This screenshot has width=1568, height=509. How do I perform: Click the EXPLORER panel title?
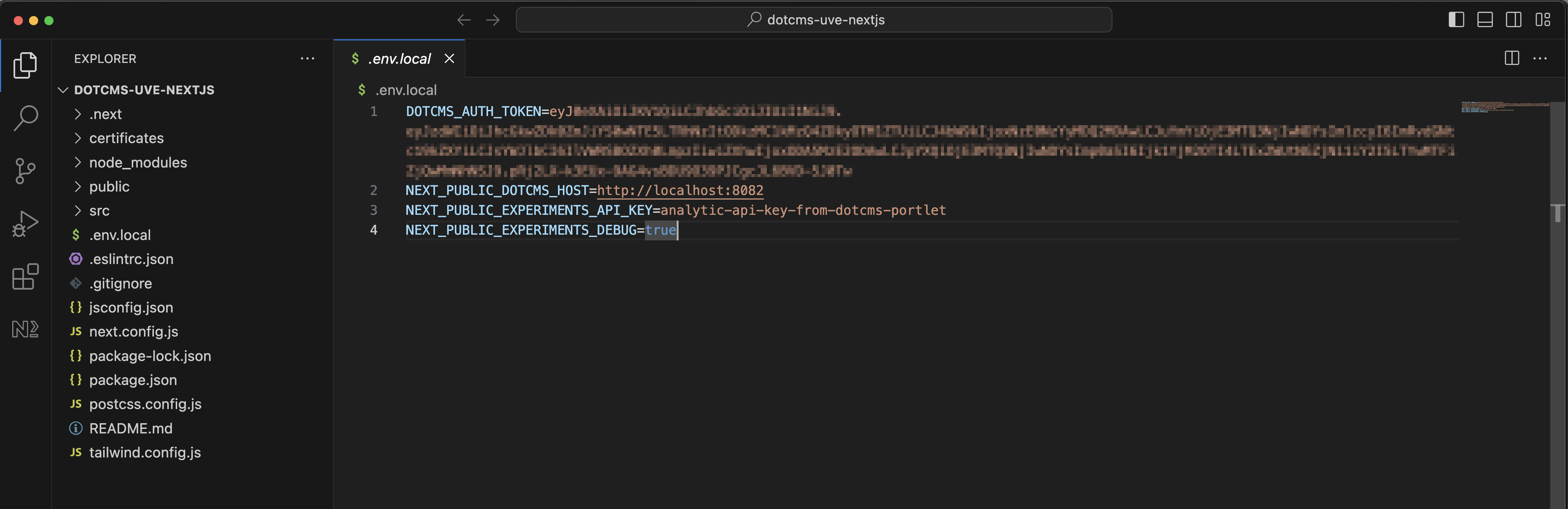click(105, 59)
